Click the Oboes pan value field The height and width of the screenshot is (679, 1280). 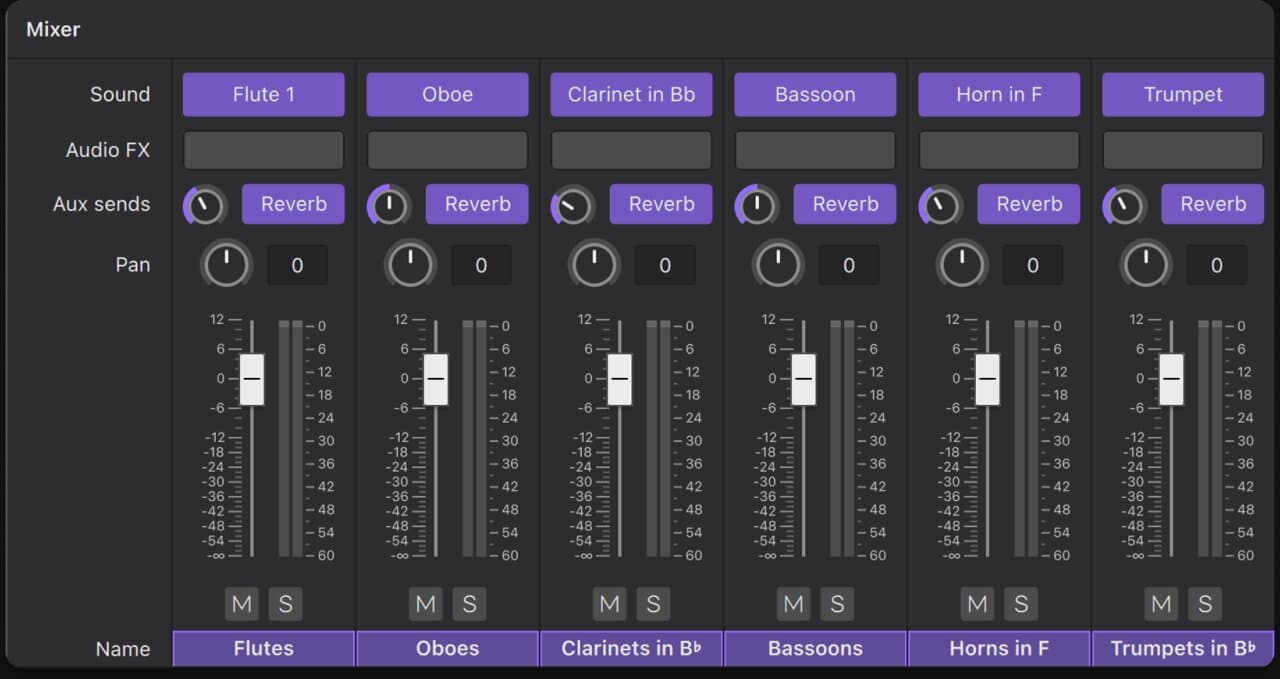(x=481, y=265)
